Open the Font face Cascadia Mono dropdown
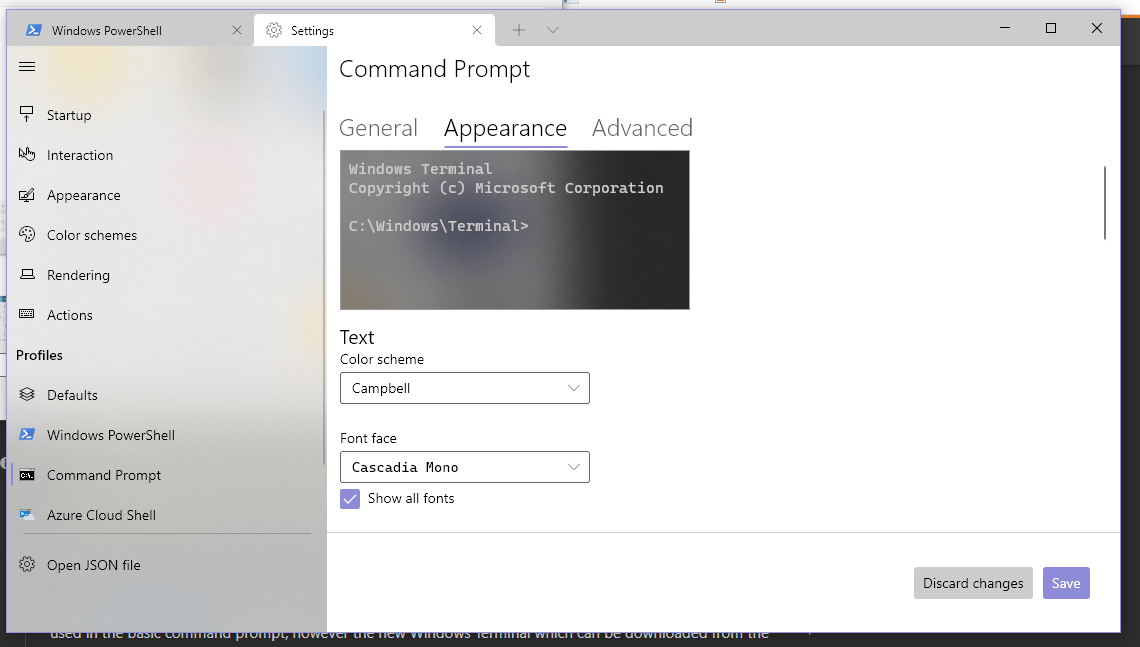Screen dimensions: 1140x647 (x=465, y=467)
